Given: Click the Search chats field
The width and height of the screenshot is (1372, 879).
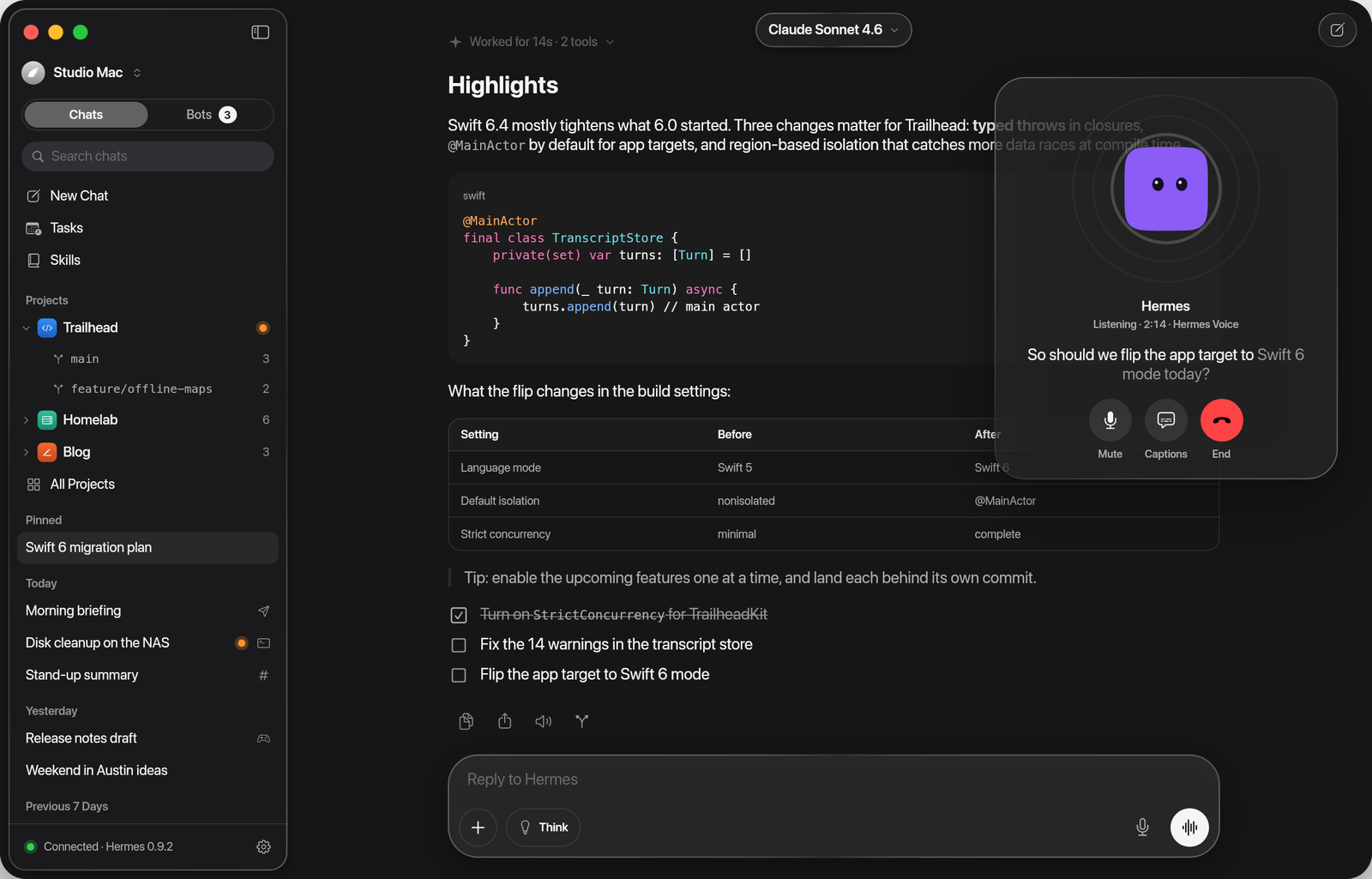Looking at the screenshot, I should [147, 156].
